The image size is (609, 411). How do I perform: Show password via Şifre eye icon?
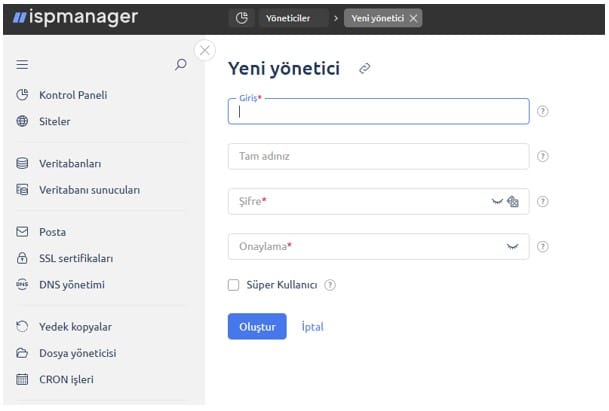click(497, 201)
